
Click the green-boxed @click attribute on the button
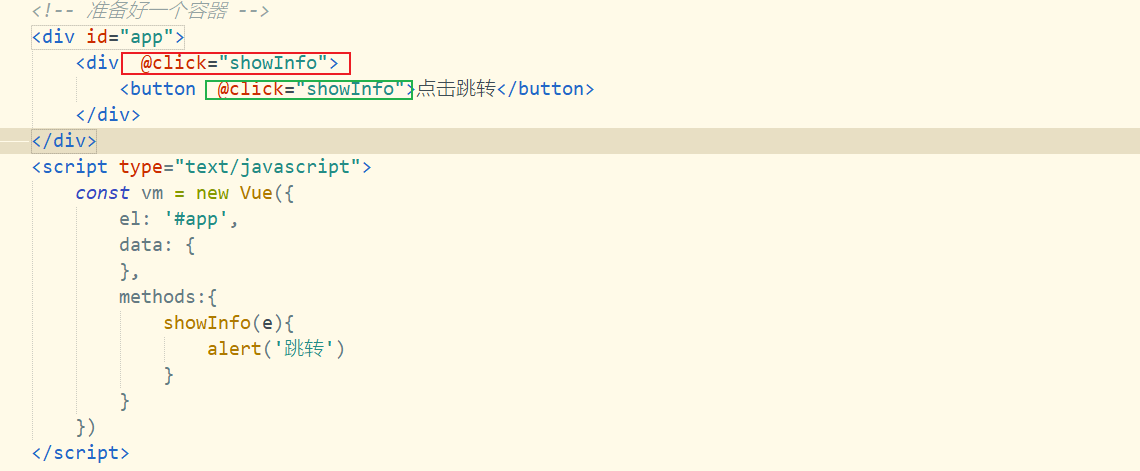(309, 89)
